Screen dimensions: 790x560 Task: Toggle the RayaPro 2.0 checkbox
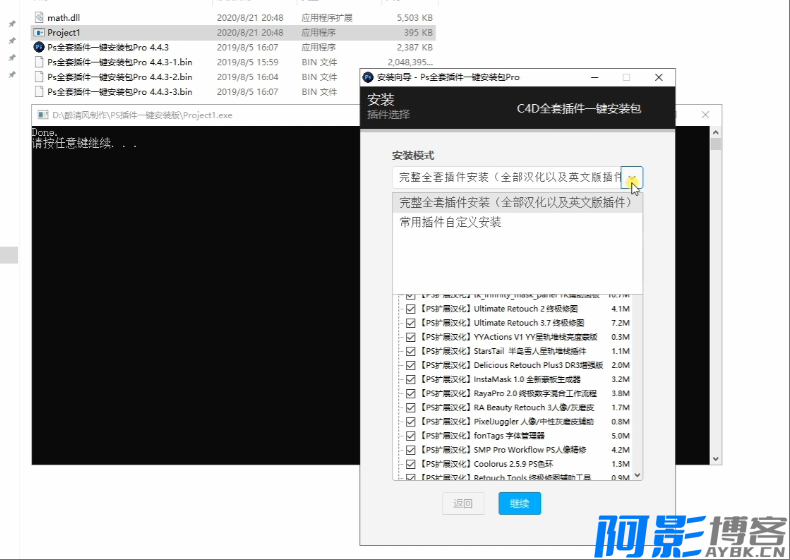click(x=410, y=394)
